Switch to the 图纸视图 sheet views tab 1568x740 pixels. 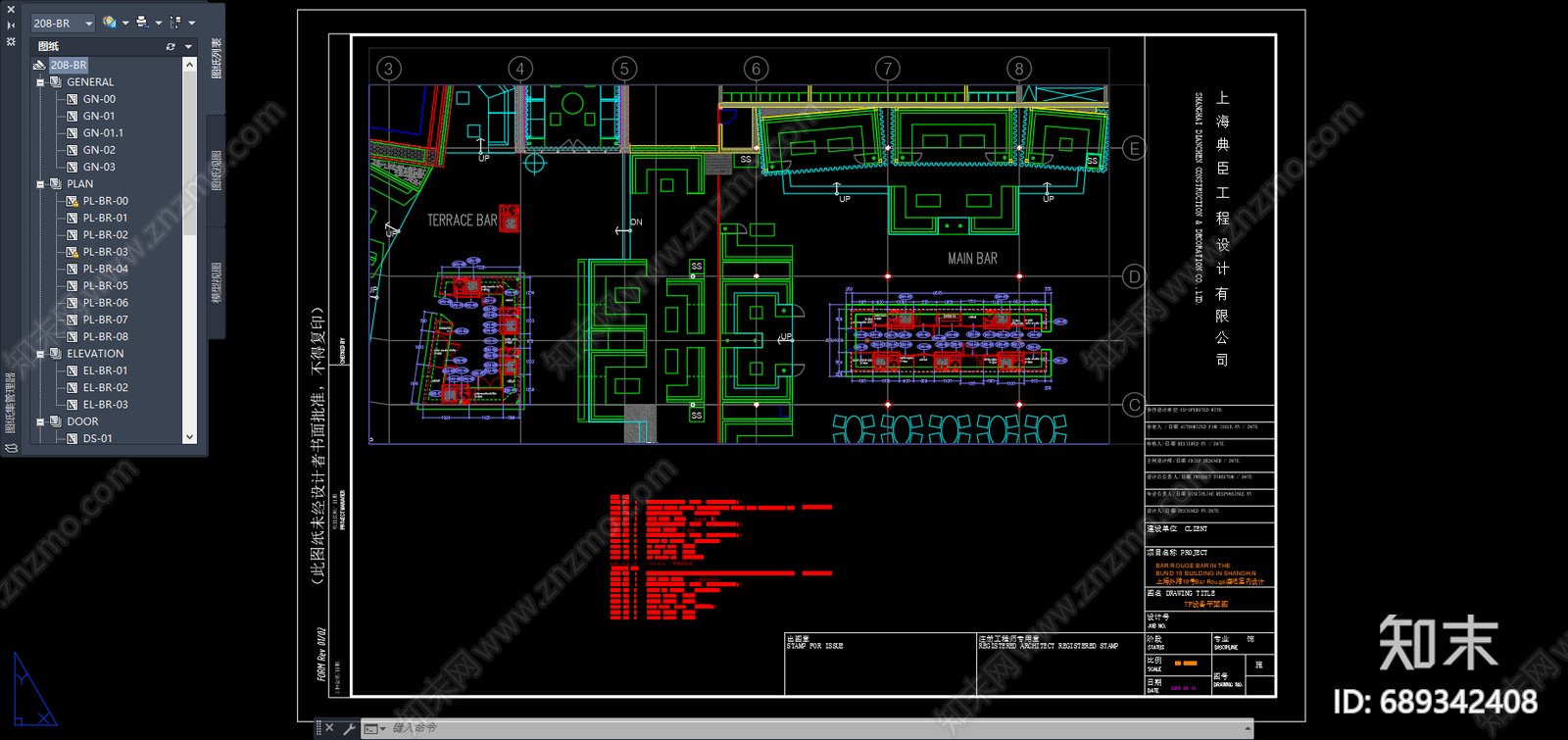click(217, 170)
